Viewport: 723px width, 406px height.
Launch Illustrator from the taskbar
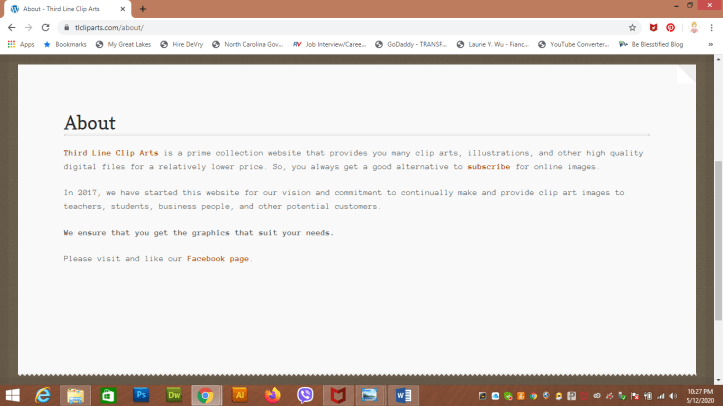click(x=239, y=395)
